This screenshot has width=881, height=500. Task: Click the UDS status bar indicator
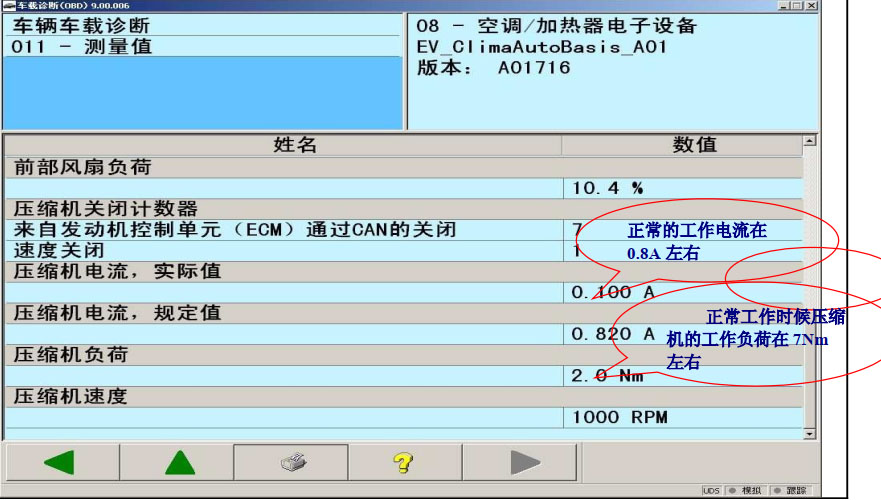(x=711, y=490)
